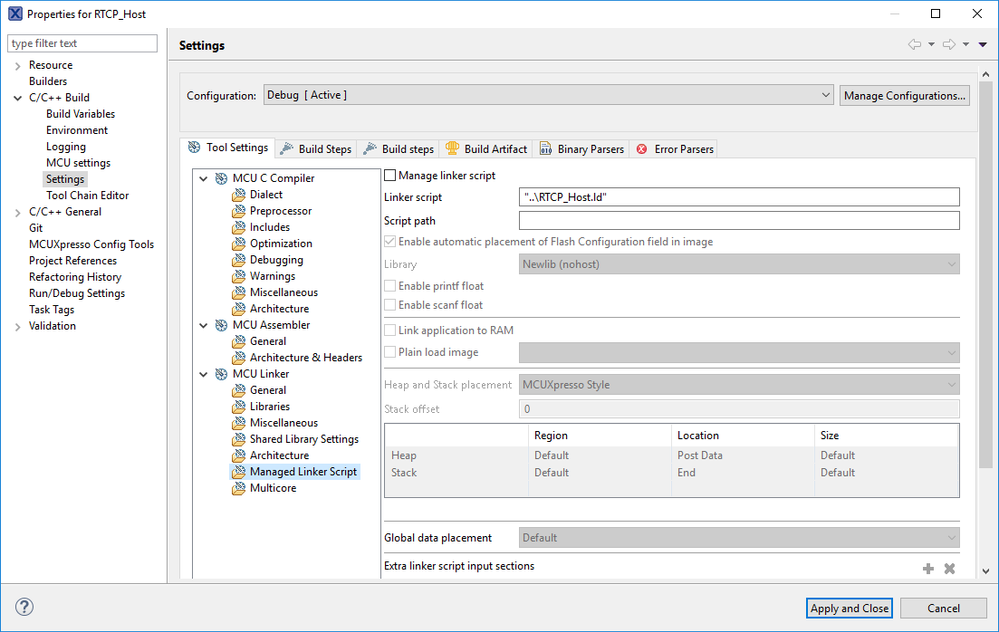Click the delete input section X icon
999x632 pixels.
[x=950, y=568]
